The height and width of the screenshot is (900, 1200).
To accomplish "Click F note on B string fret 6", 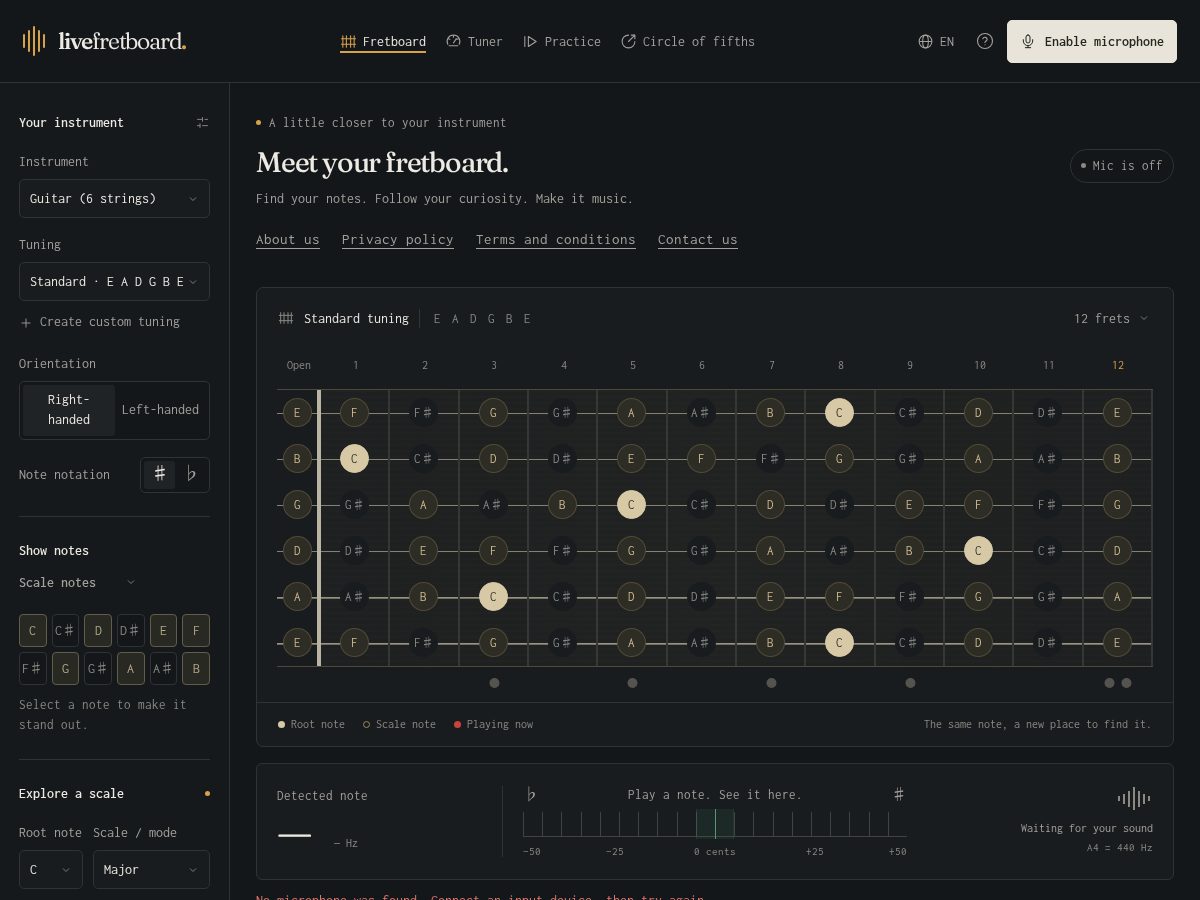I will coord(701,458).
